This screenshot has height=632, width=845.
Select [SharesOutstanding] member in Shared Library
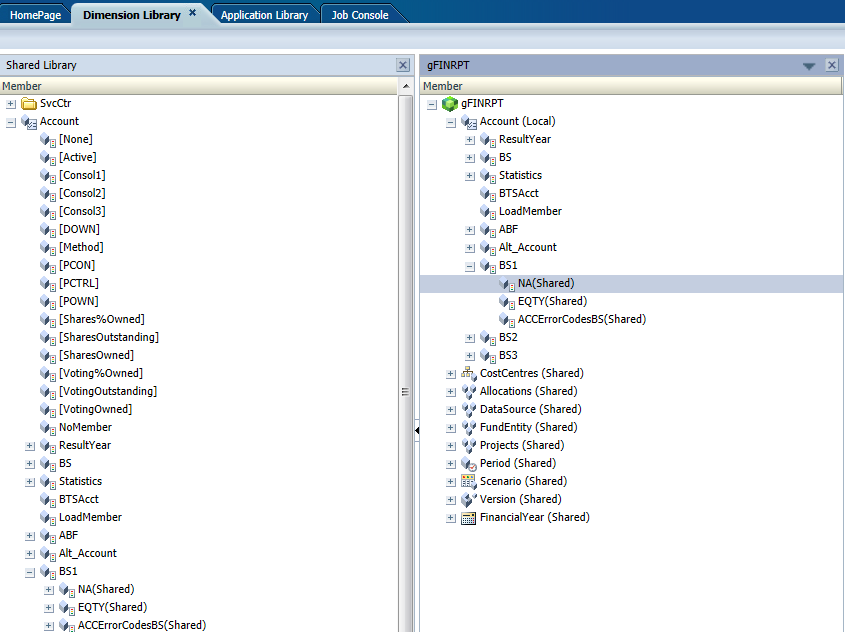pos(108,337)
